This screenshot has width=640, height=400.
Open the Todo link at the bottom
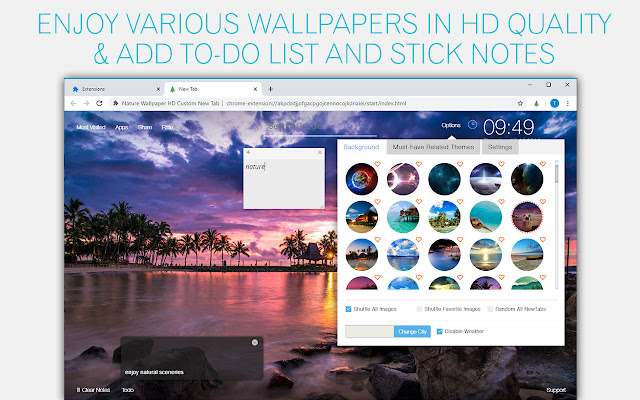pyautogui.click(x=128, y=390)
